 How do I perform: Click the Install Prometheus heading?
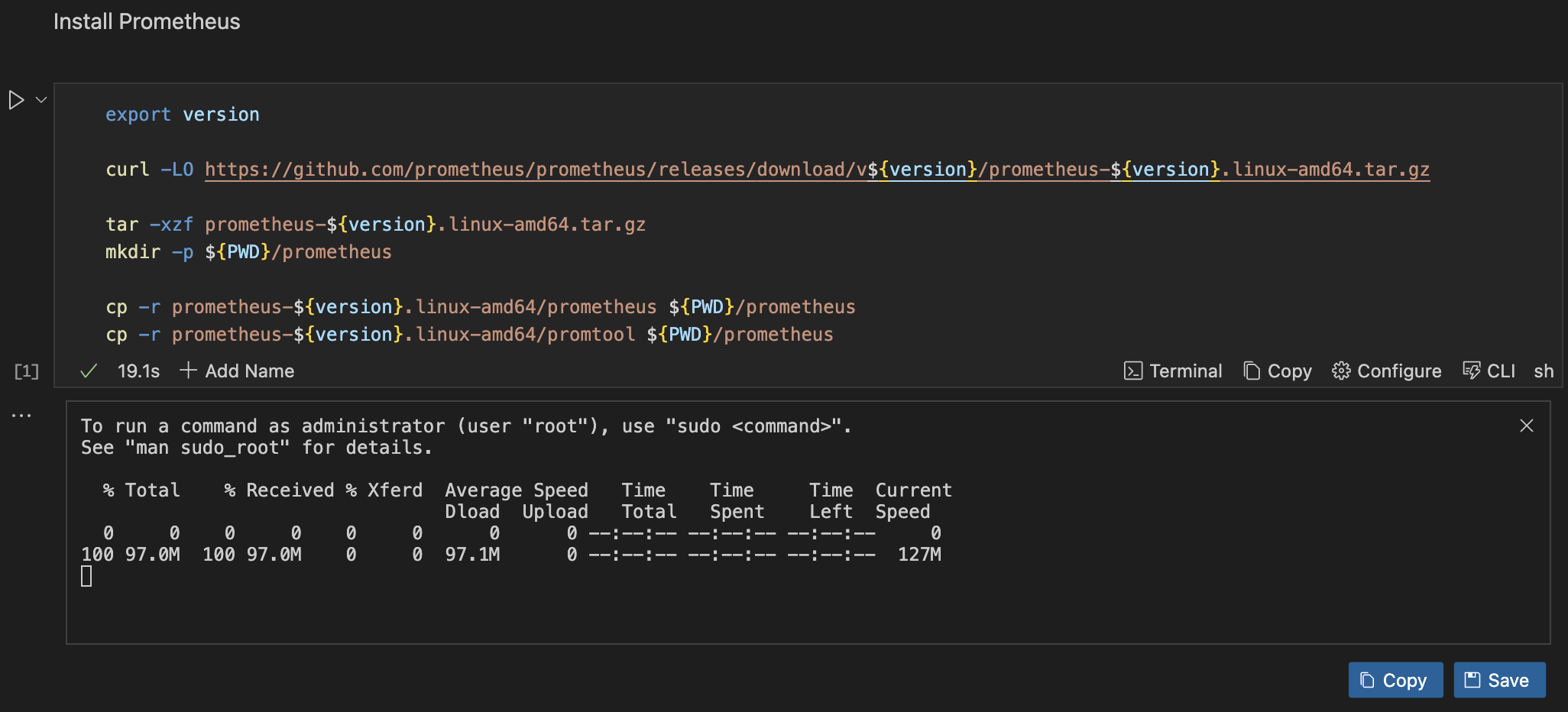click(147, 21)
